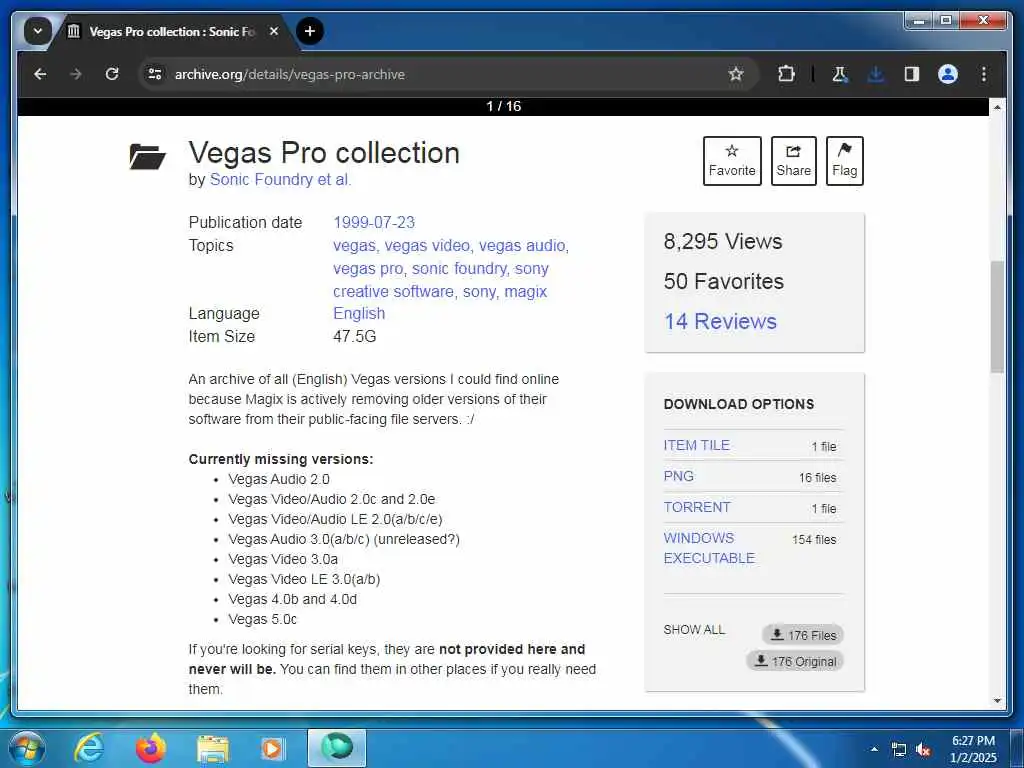
Task: Share this archive item
Action: 793,161
